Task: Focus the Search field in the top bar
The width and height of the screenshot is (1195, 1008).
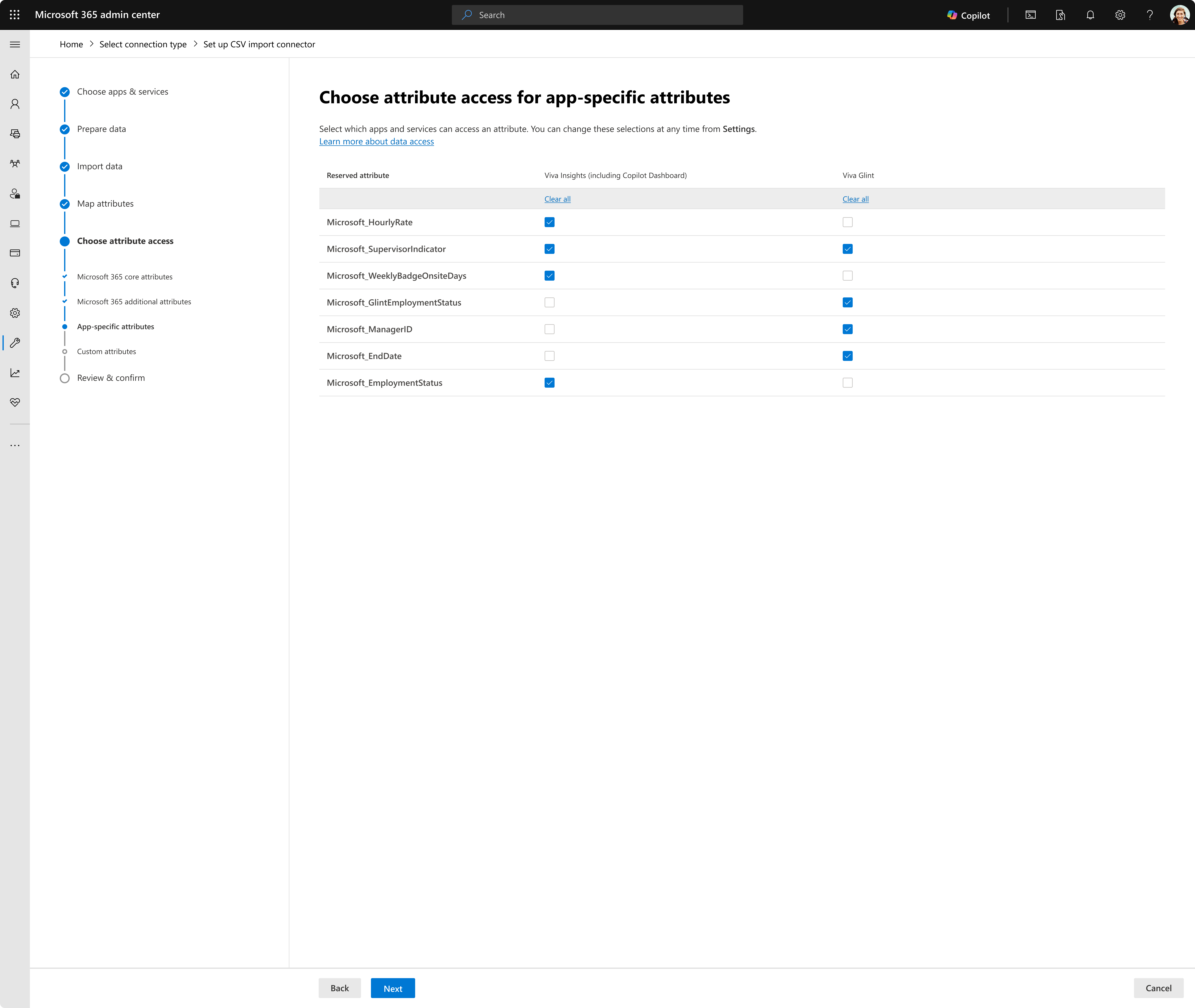Action: pyautogui.click(x=597, y=15)
